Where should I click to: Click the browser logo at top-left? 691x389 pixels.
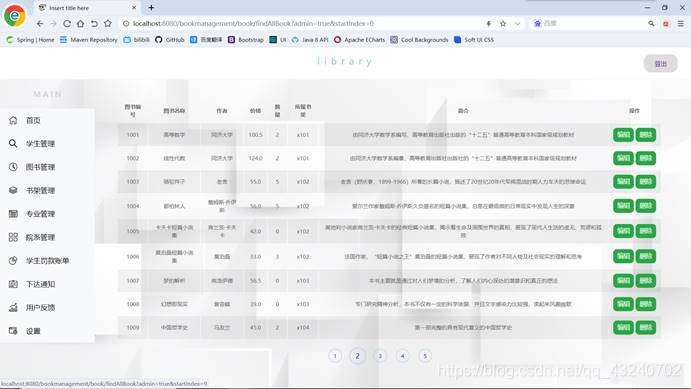[15, 15]
